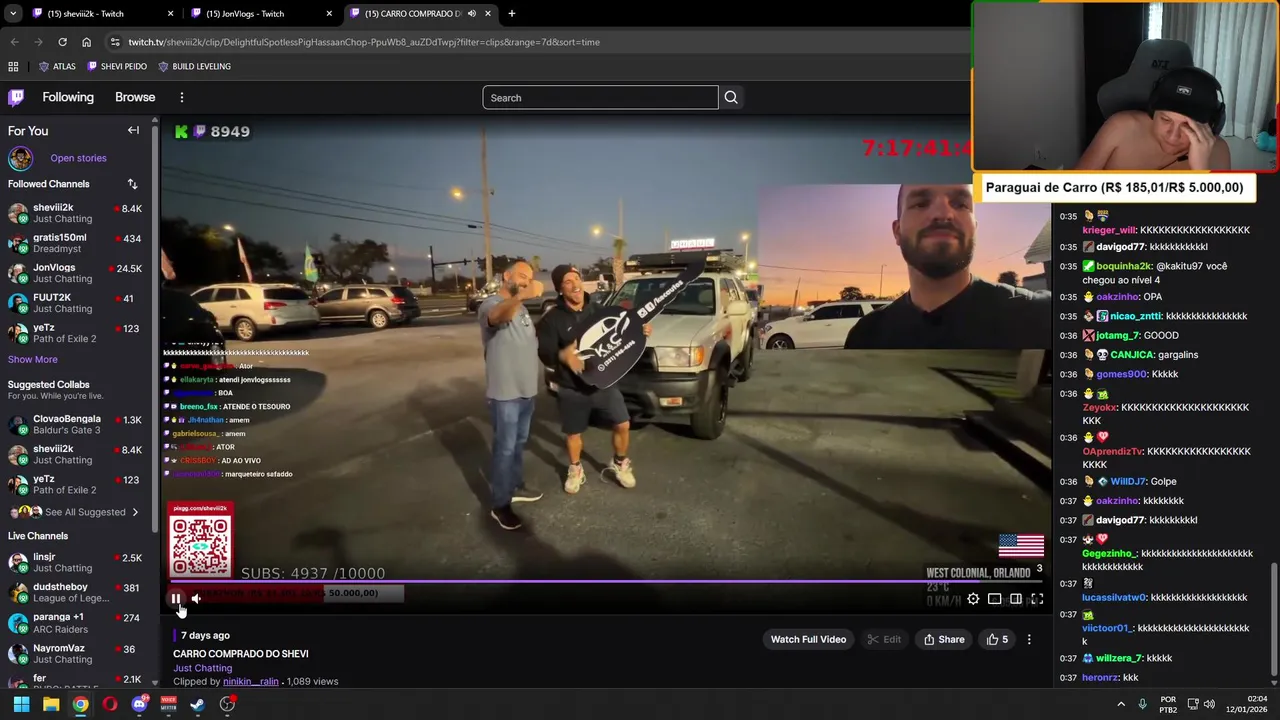Toggle mini player mode for clip

[994, 599]
